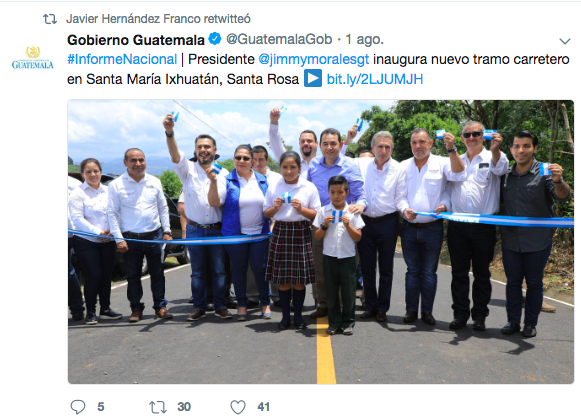Like the tweet with the heart icon
The width and height of the screenshot is (581, 420).
pos(238,407)
